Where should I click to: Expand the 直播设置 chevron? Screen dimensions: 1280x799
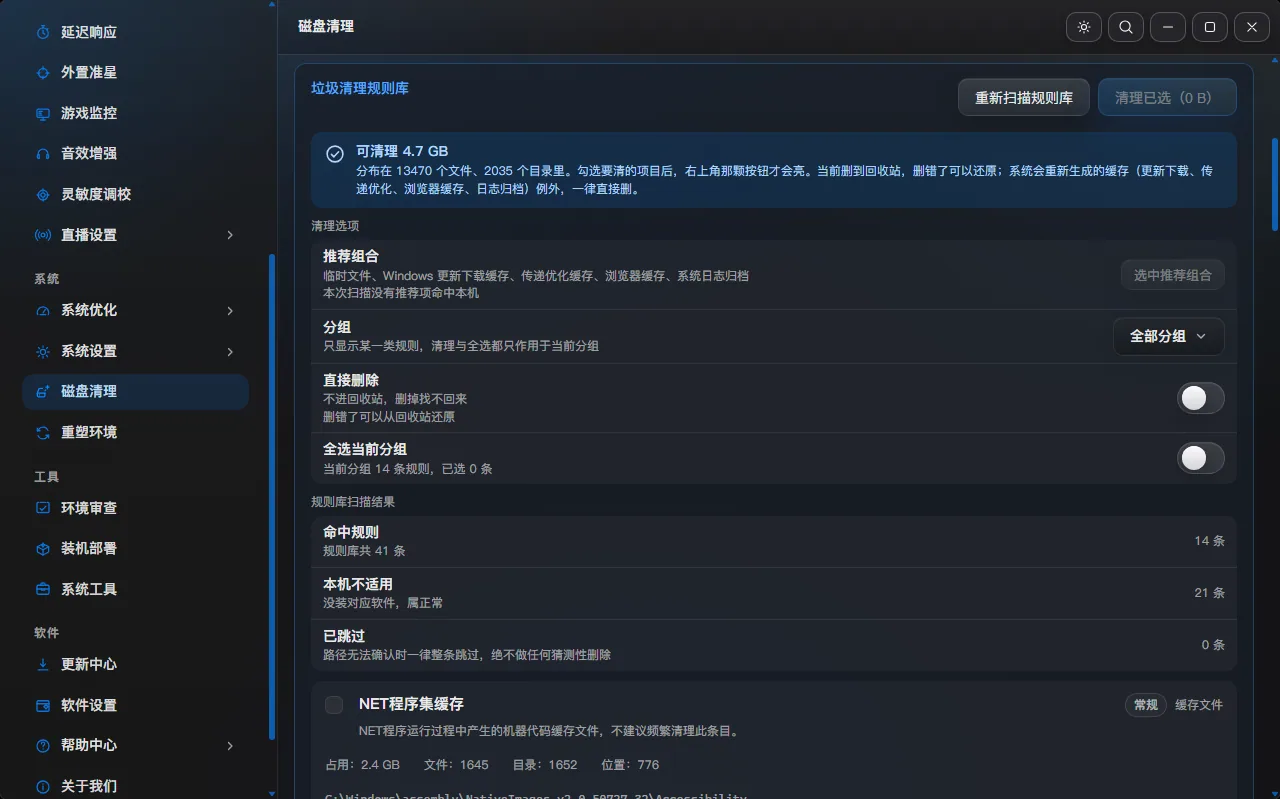point(230,235)
